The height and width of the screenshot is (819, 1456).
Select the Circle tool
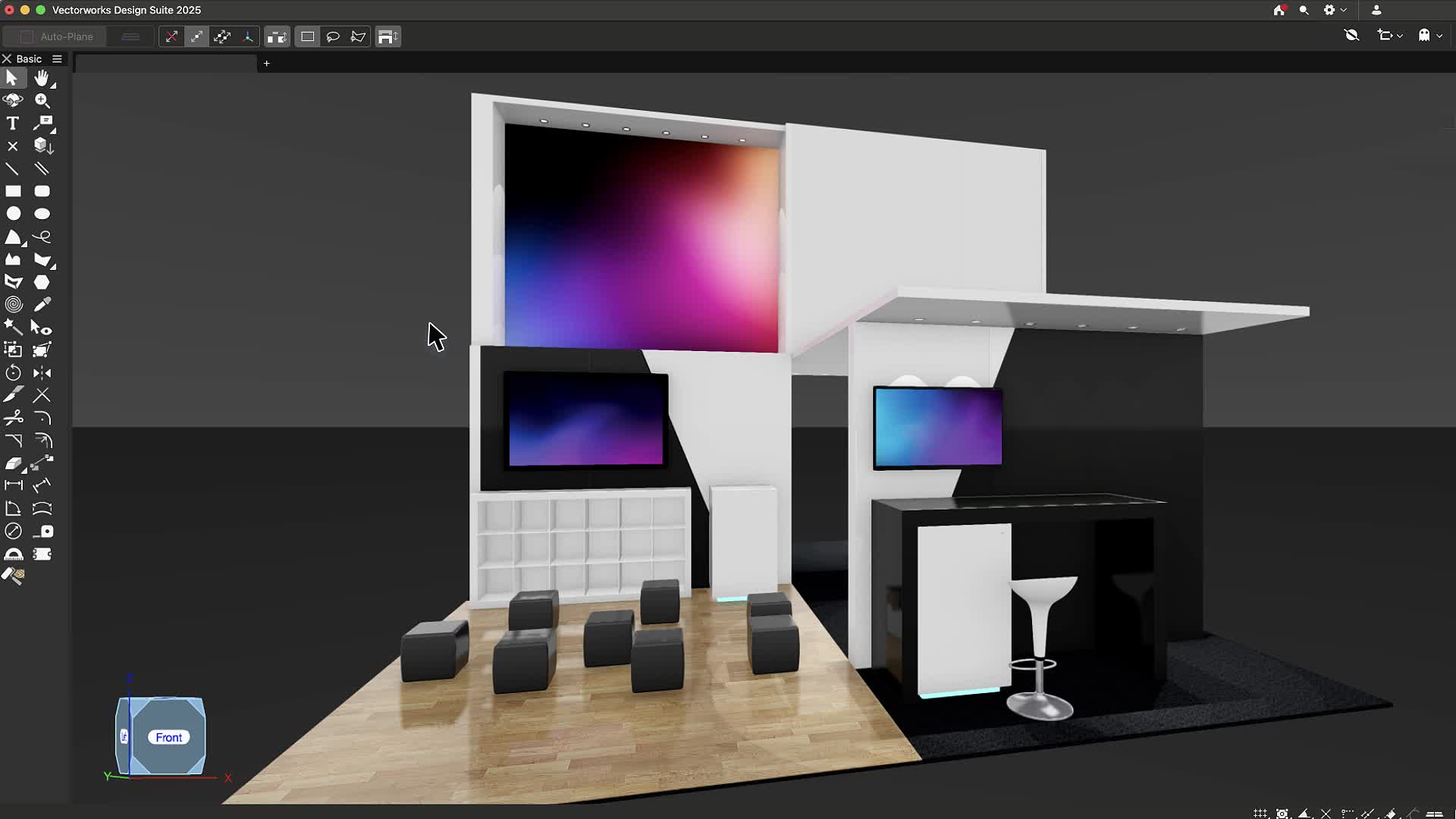[13, 215]
